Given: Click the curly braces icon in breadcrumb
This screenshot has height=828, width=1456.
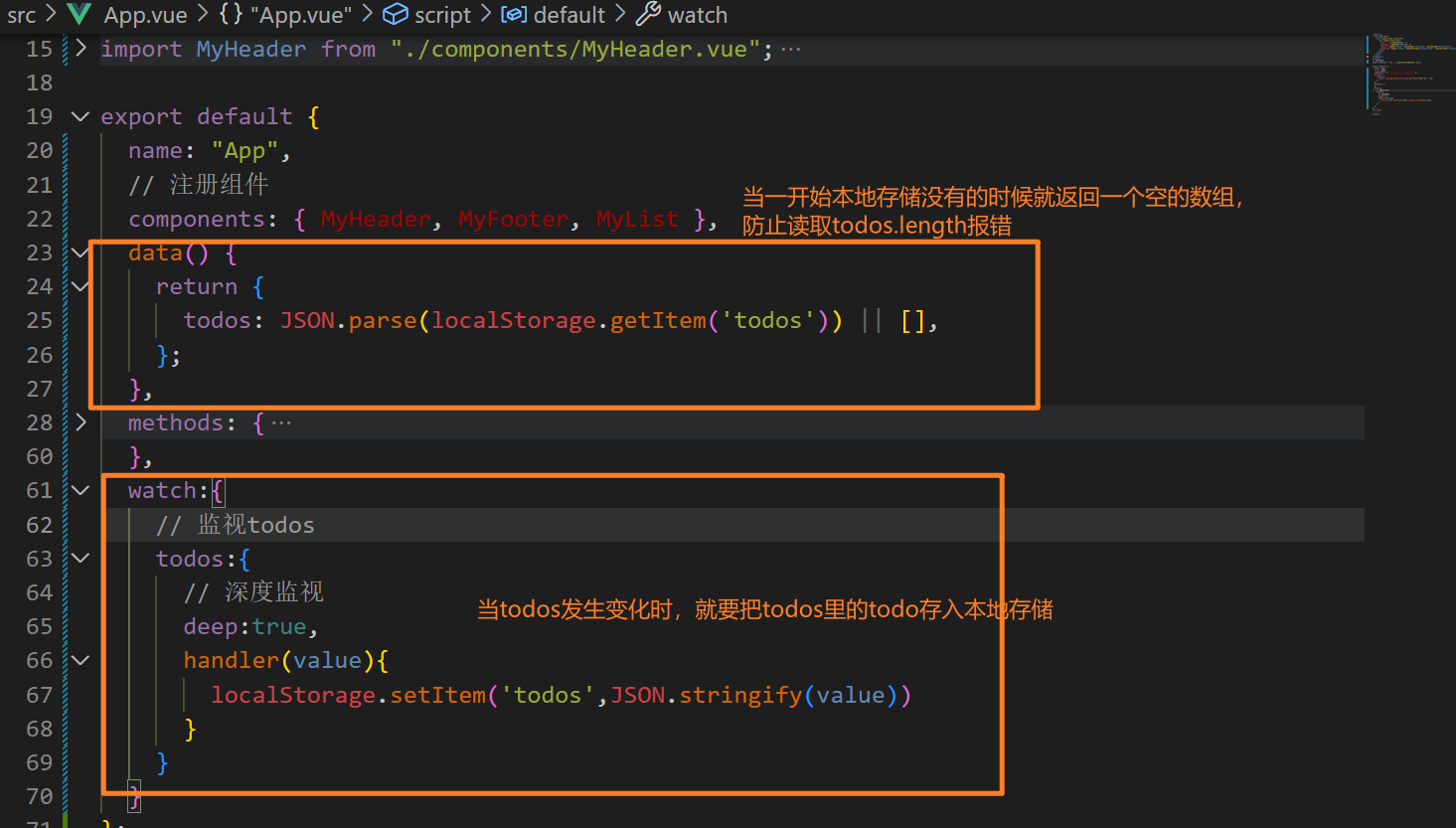Looking at the screenshot, I should [231, 15].
